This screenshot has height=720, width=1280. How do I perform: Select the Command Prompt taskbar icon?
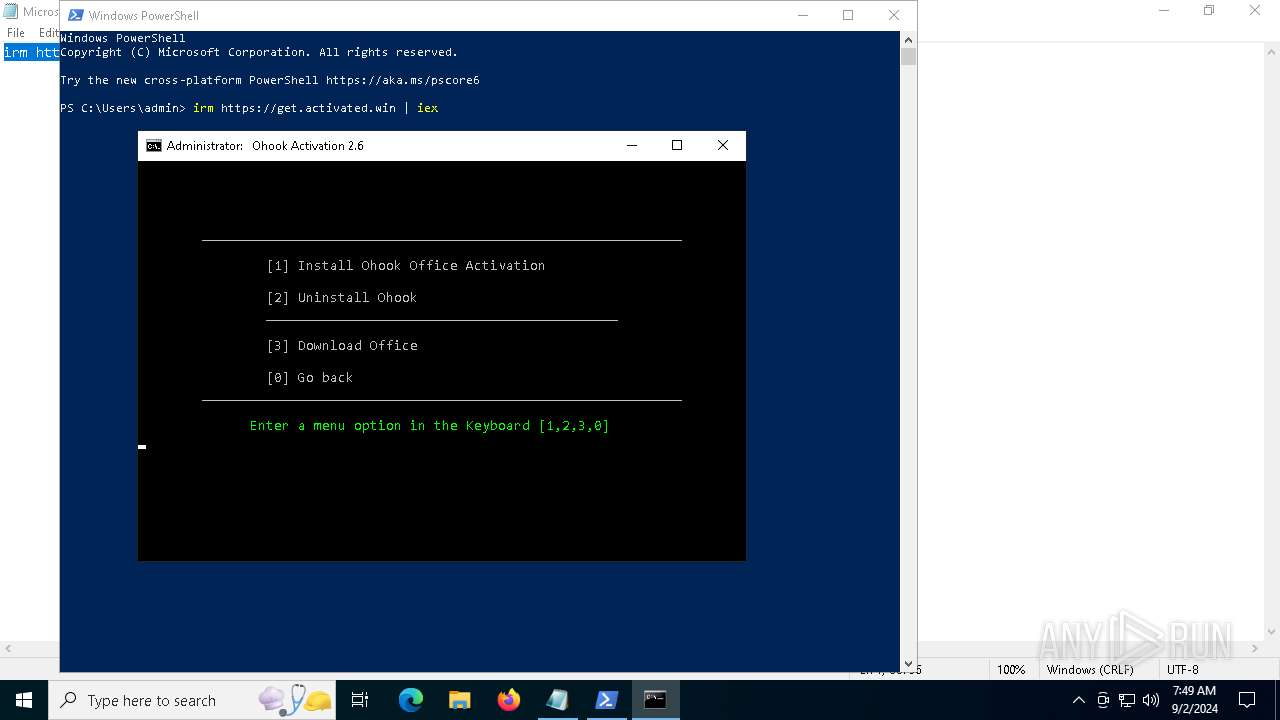point(655,700)
